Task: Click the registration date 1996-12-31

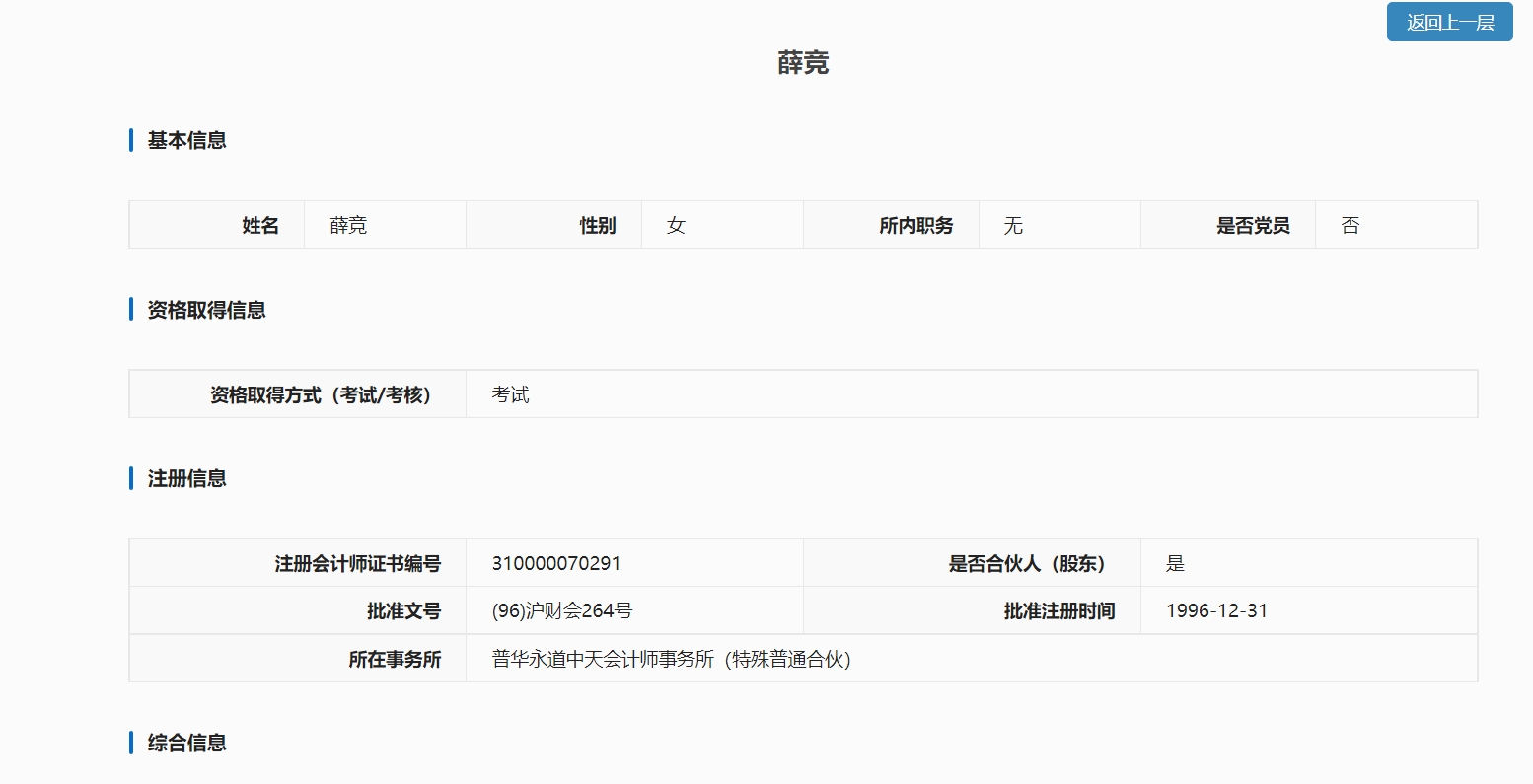Action: point(1216,610)
